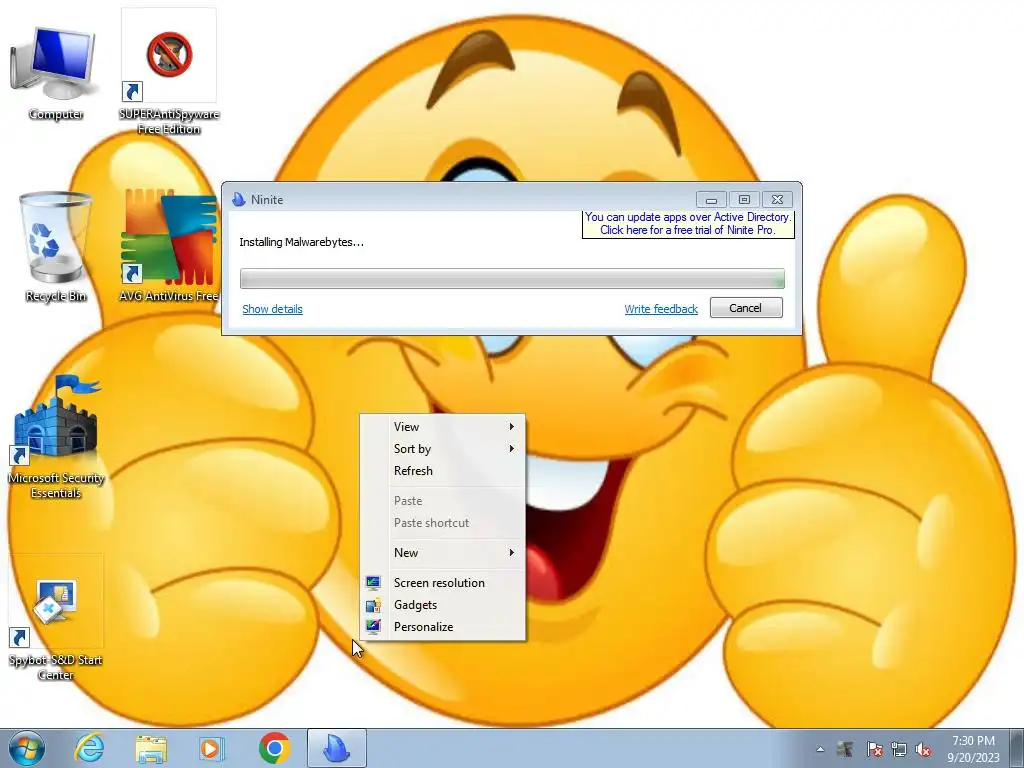Maximize the Ninite window

click(x=744, y=199)
